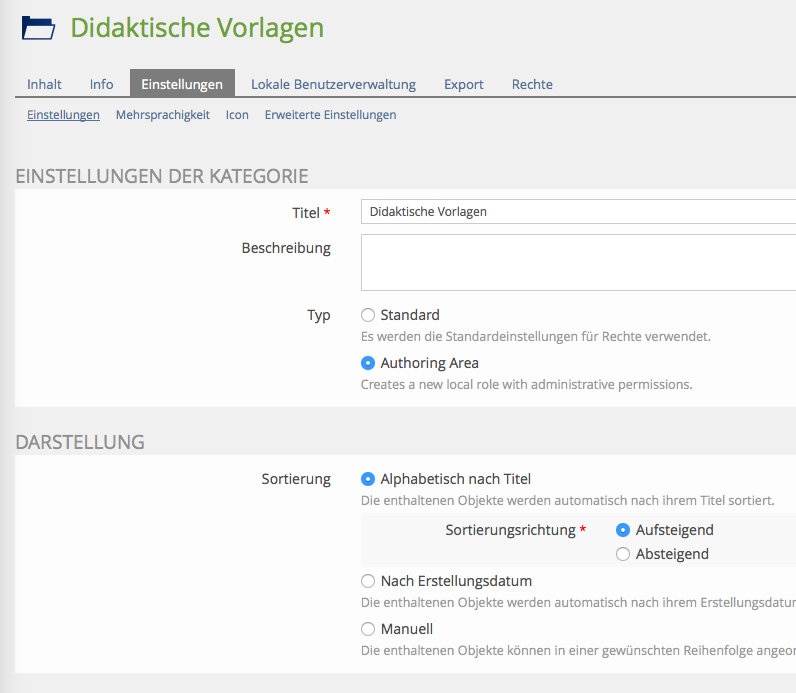The width and height of the screenshot is (796, 693).
Task: Select the Authoring Area radio button
Action: tap(368, 363)
